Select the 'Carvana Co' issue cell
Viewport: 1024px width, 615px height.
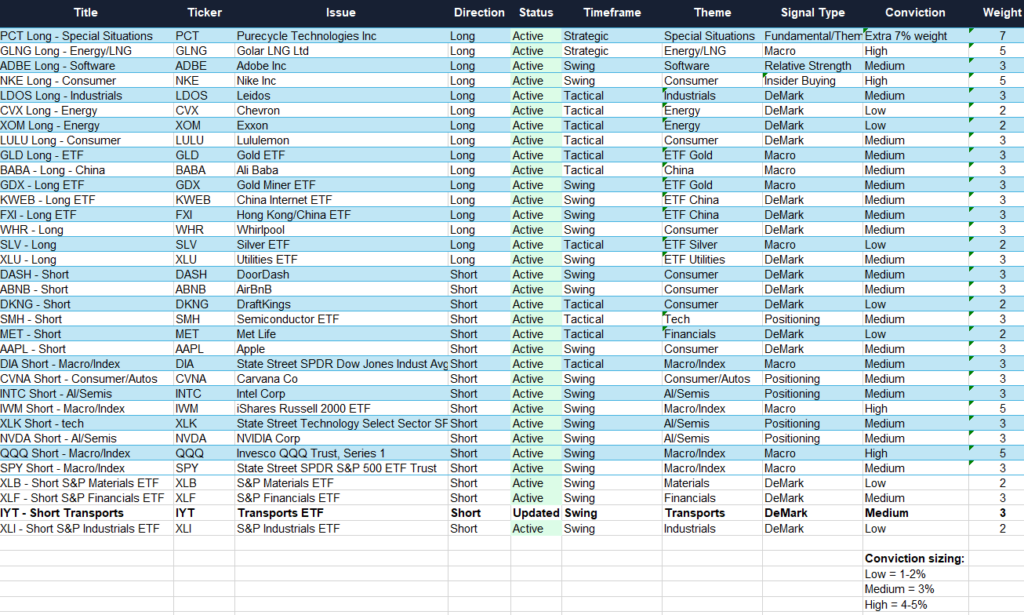pyautogui.click(x=341, y=379)
